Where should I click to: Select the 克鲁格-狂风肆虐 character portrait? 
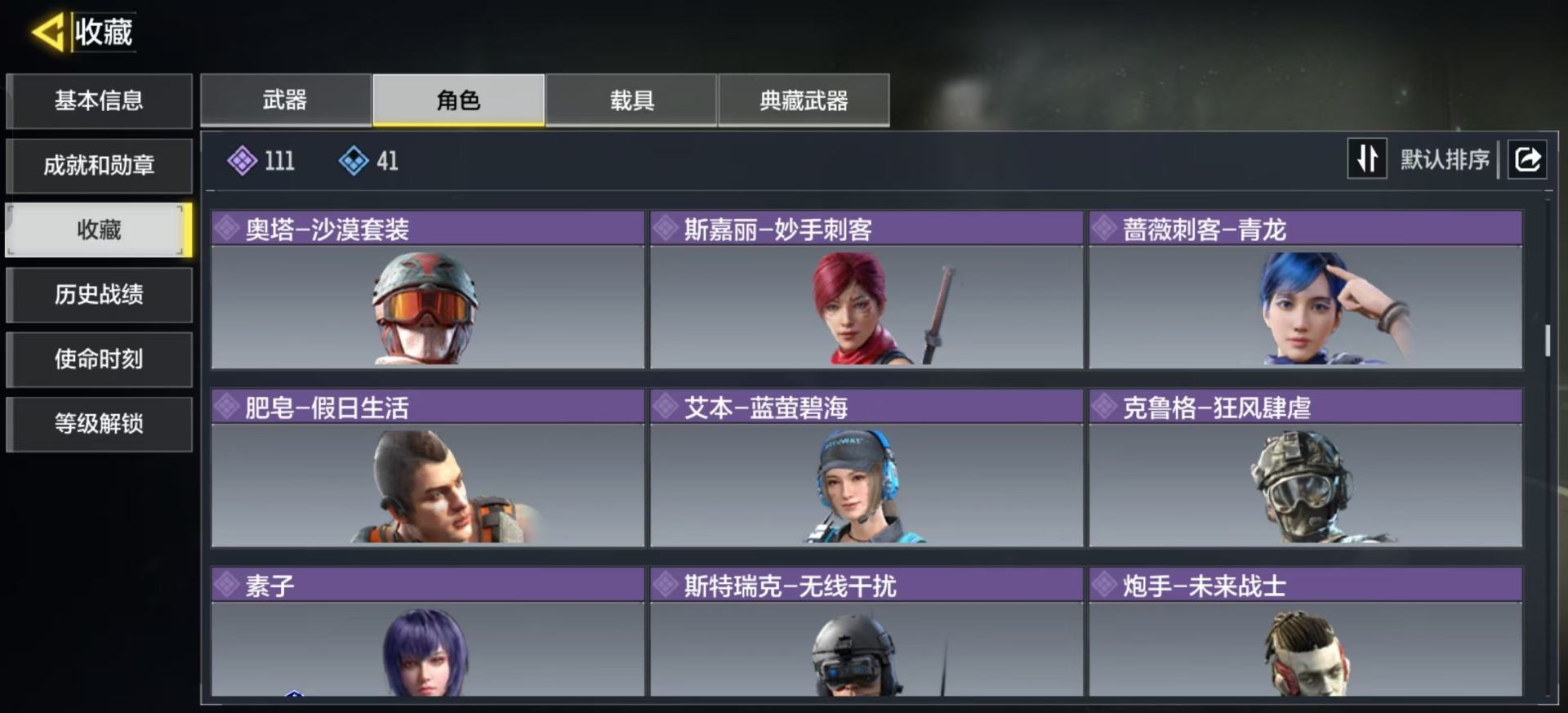1305,485
